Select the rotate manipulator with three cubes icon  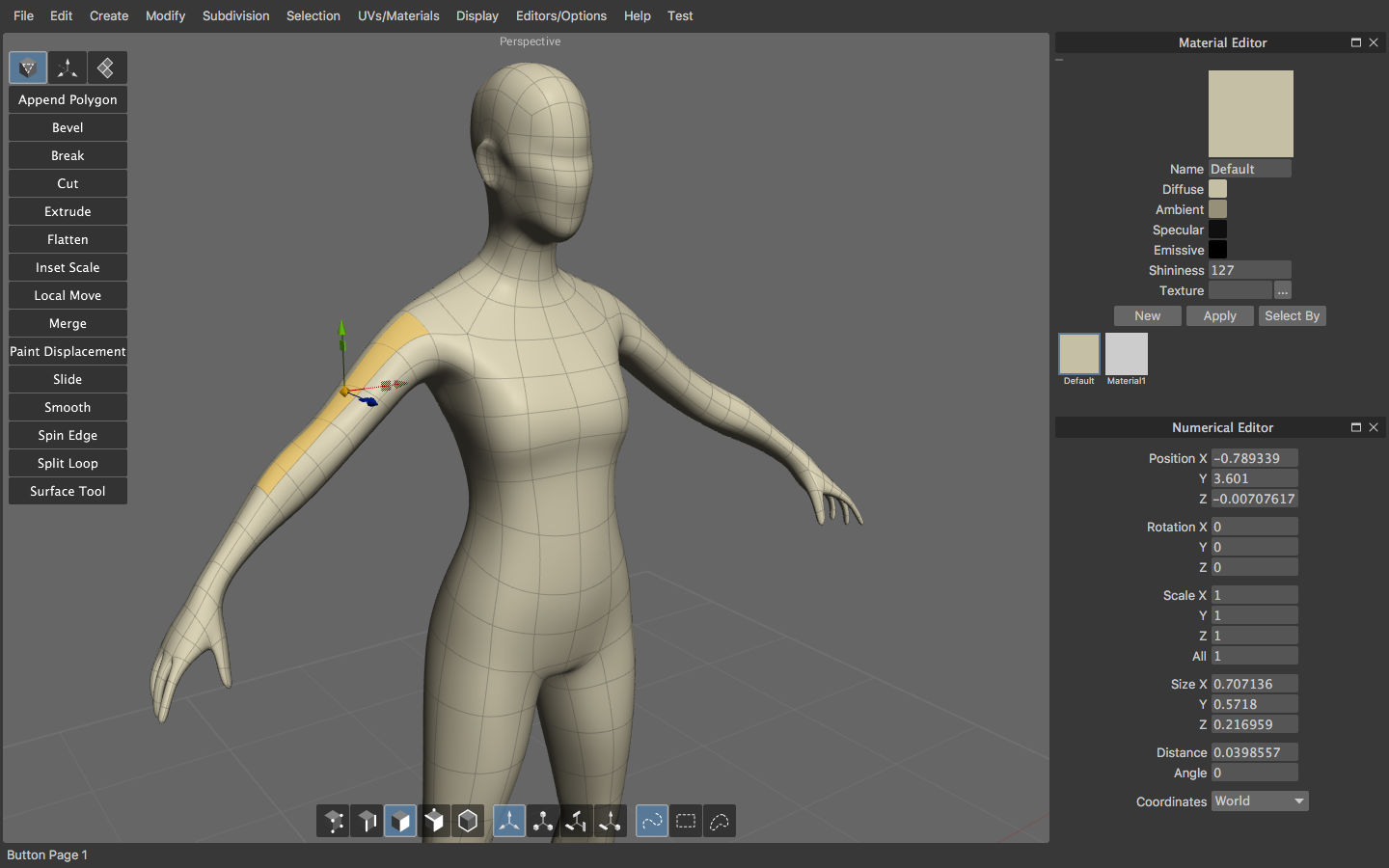pyautogui.click(x=543, y=822)
